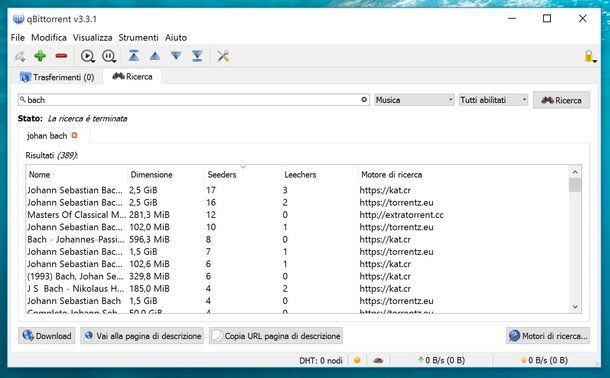
Task: Click the yellow lock interface icon
Action: tap(590, 56)
